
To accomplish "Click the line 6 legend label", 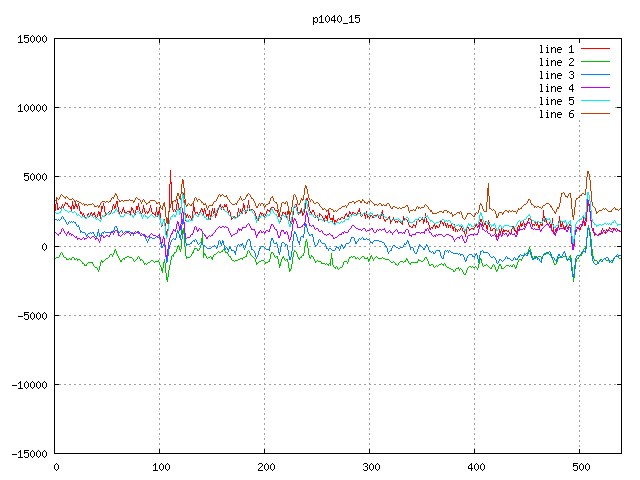I will pos(557,114).
